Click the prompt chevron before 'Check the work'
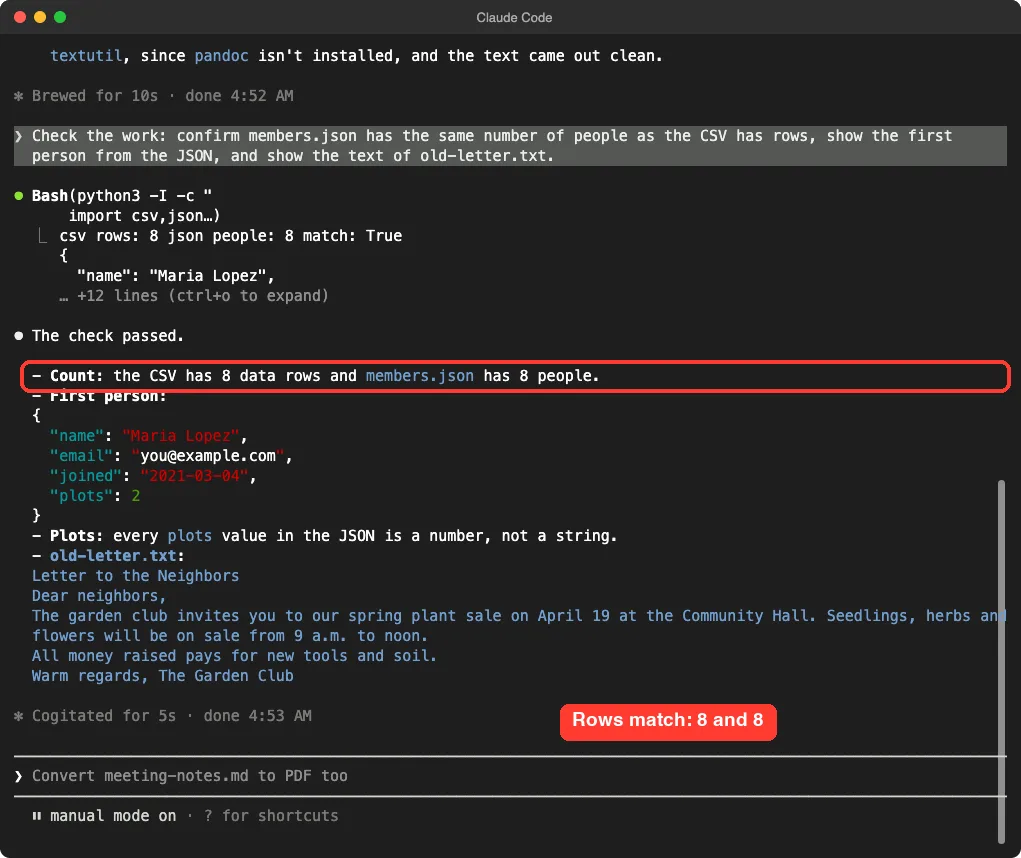The image size is (1021, 858). coord(19,136)
